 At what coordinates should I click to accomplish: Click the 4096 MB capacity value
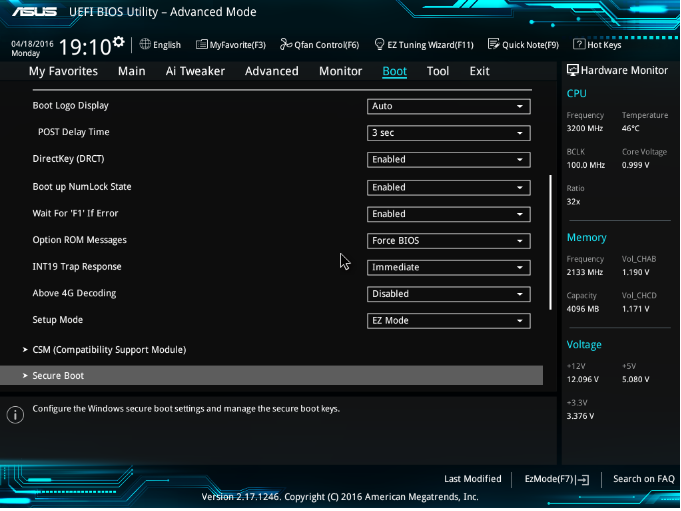(582, 309)
